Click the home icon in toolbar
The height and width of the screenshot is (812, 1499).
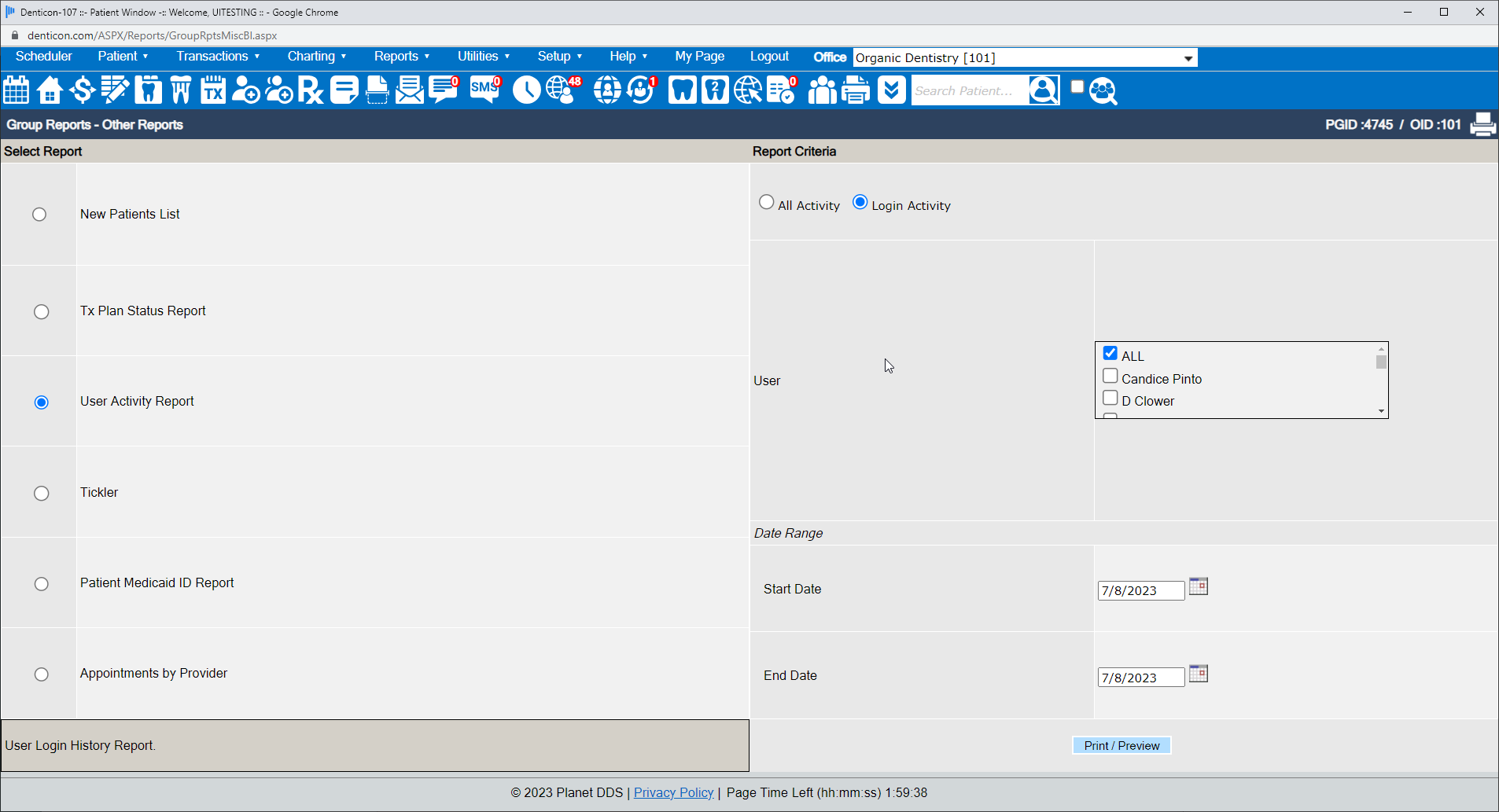click(50, 90)
